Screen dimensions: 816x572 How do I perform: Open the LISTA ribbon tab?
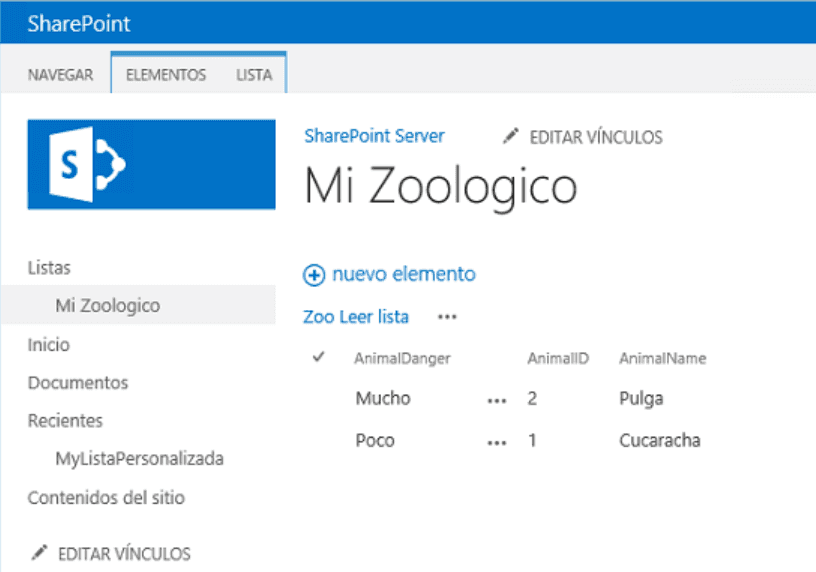tap(254, 75)
